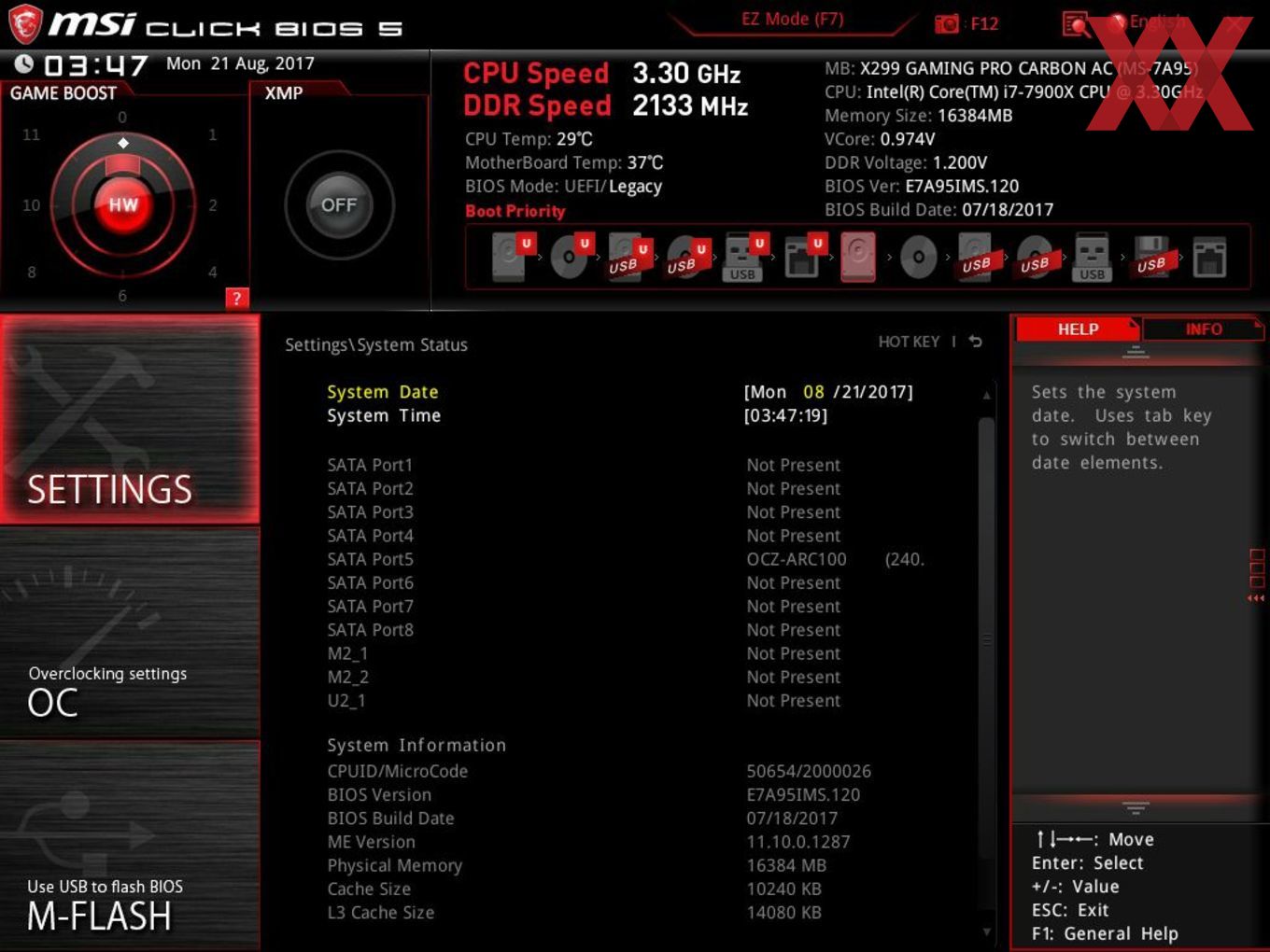Switch to the INFO tab
The width and height of the screenshot is (1270, 952).
click(x=1203, y=329)
